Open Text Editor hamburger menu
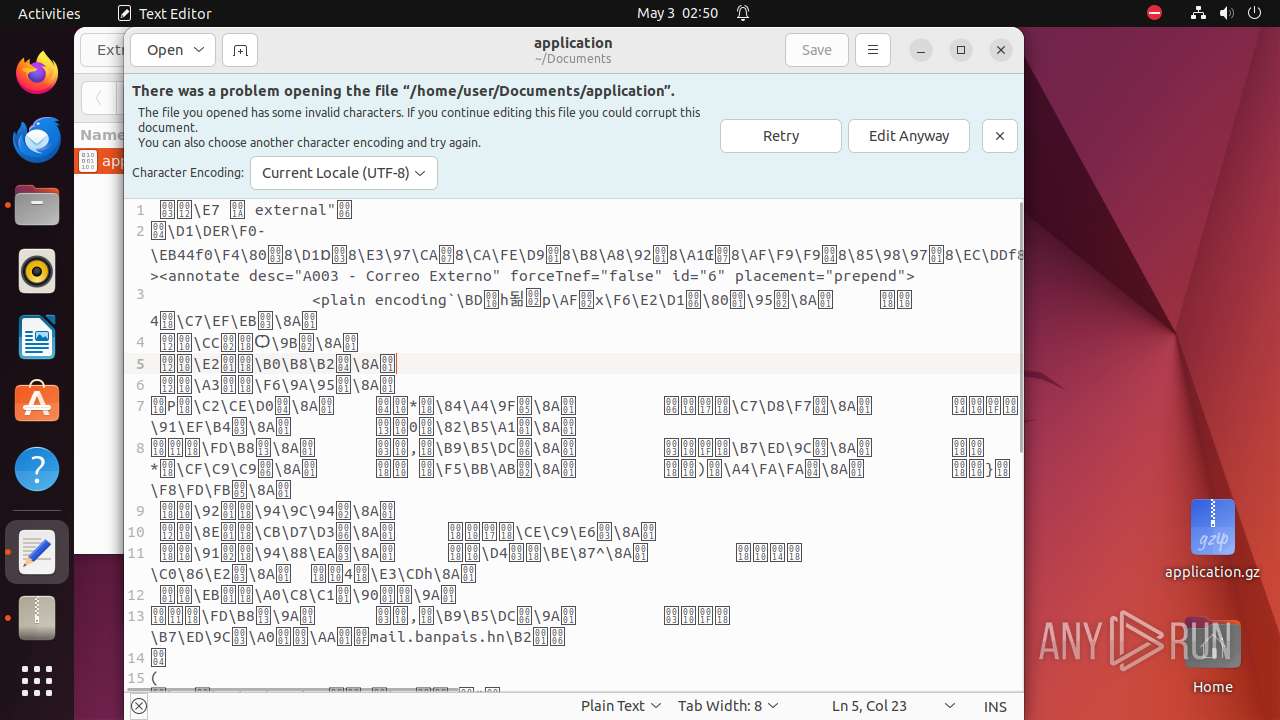The width and height of the screenshot is (1280, 720). tap(873, 50)
